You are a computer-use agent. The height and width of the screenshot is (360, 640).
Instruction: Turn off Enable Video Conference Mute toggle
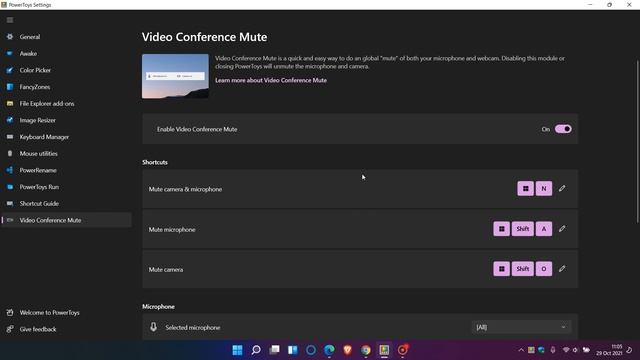(x=563, y=129)
